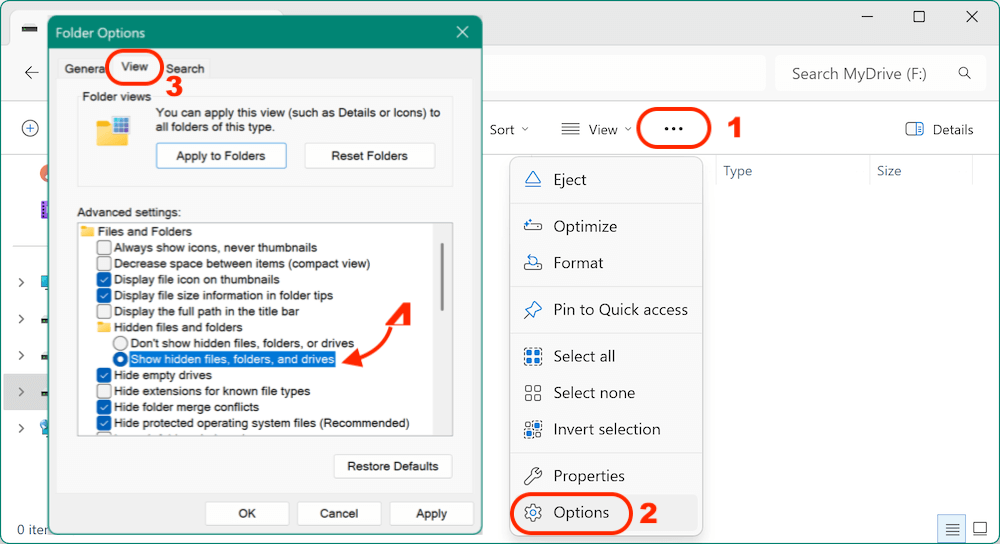Image resolution: width=1000 pixels, height=544 pixels.
Task: Choose Pin to Quick access
Action: click(x=606, y=309)
